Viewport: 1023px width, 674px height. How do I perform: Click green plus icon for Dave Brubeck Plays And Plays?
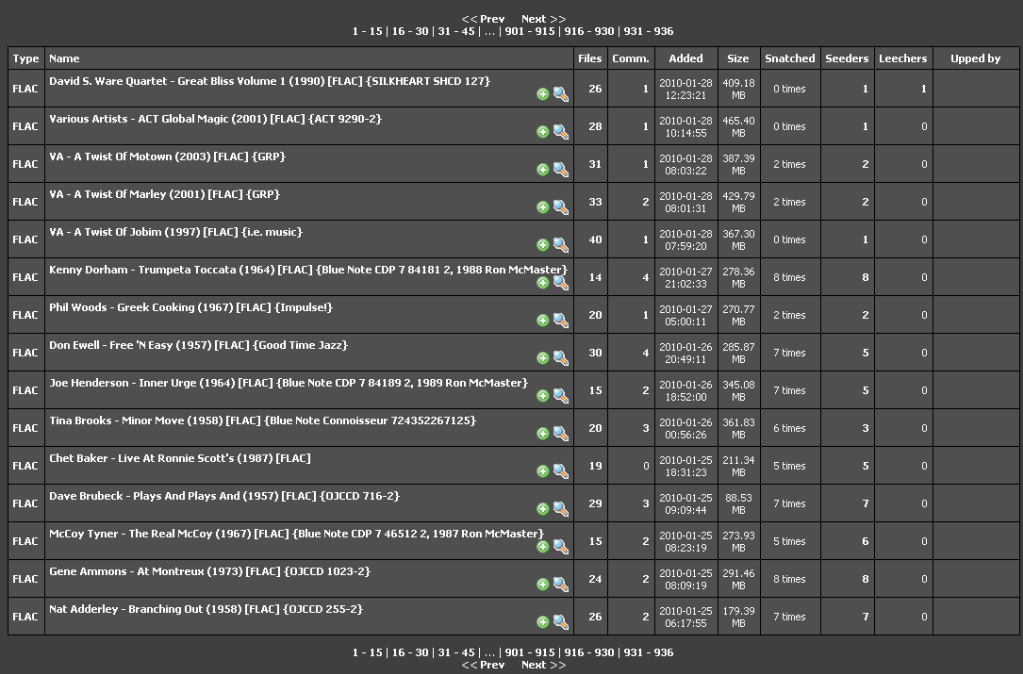point(542,509)
